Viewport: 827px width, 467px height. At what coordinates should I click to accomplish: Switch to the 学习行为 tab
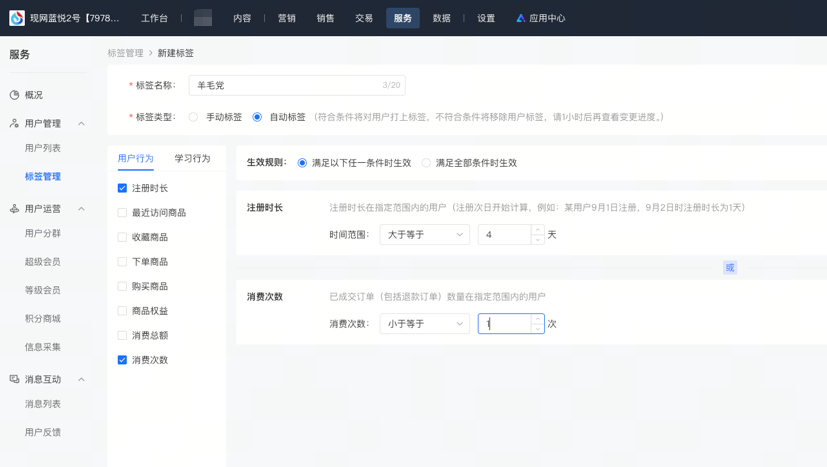pyautogui.click(x=193, y=158)
